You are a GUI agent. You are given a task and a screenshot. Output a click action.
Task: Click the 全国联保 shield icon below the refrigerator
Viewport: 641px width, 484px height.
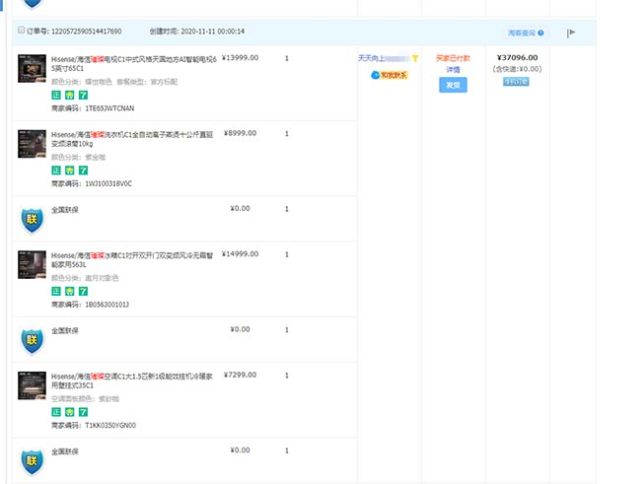(32, 341)
